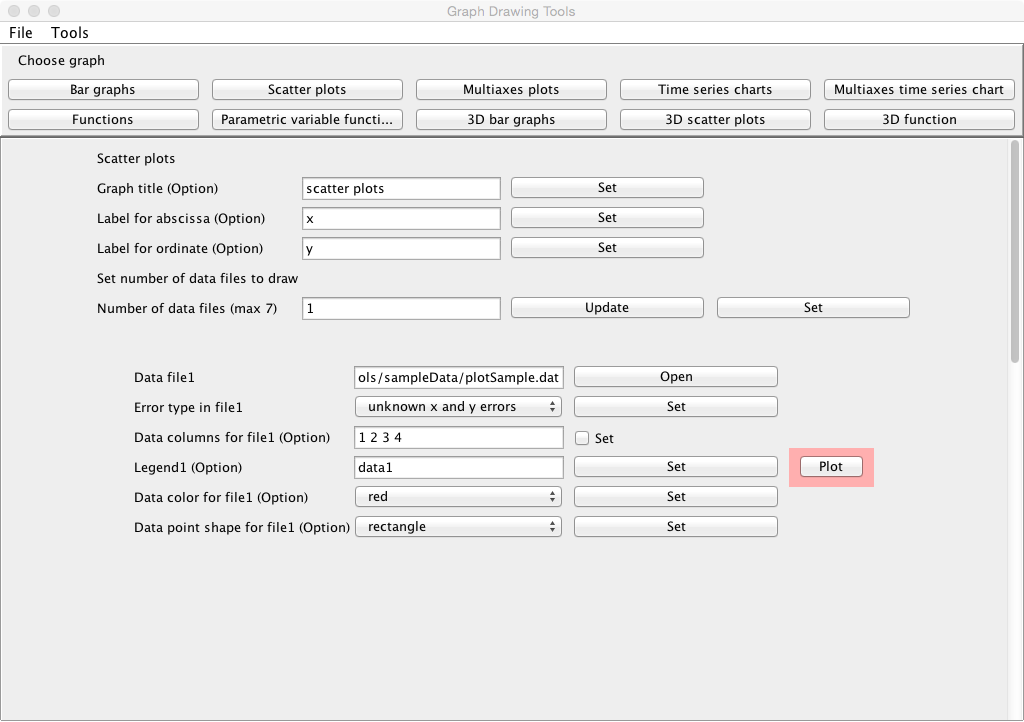Click the Data file1 path field
The image size is (1024, 722).
point(458,378)
